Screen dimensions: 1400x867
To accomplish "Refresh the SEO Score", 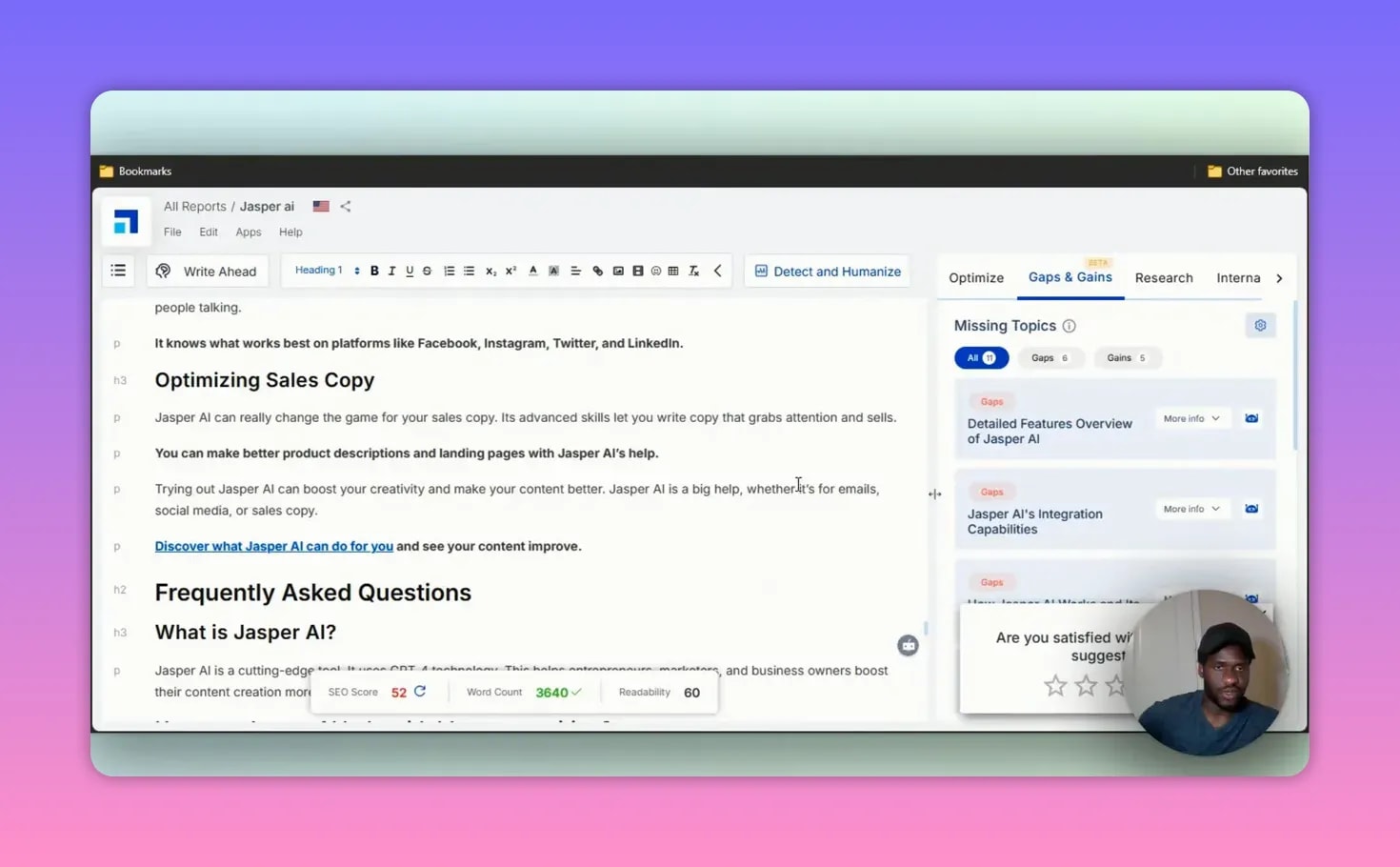I will click(420, 692).
